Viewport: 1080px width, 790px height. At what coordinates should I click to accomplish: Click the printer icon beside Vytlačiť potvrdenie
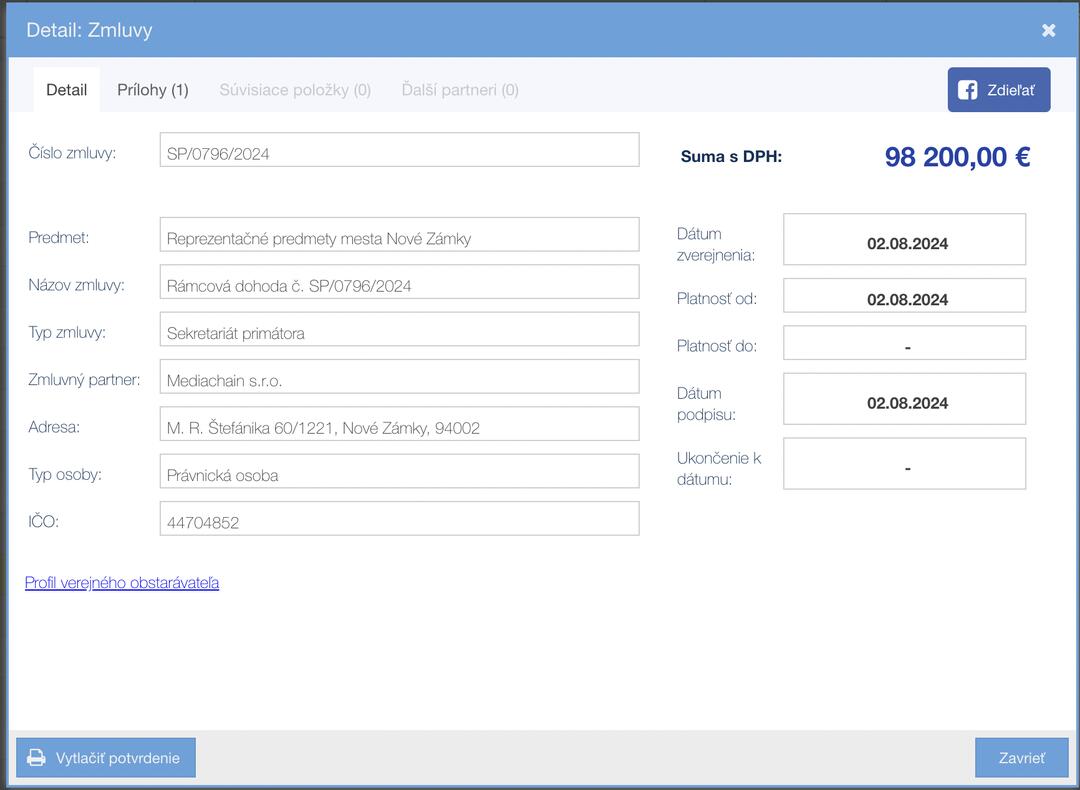pos(36,758)
